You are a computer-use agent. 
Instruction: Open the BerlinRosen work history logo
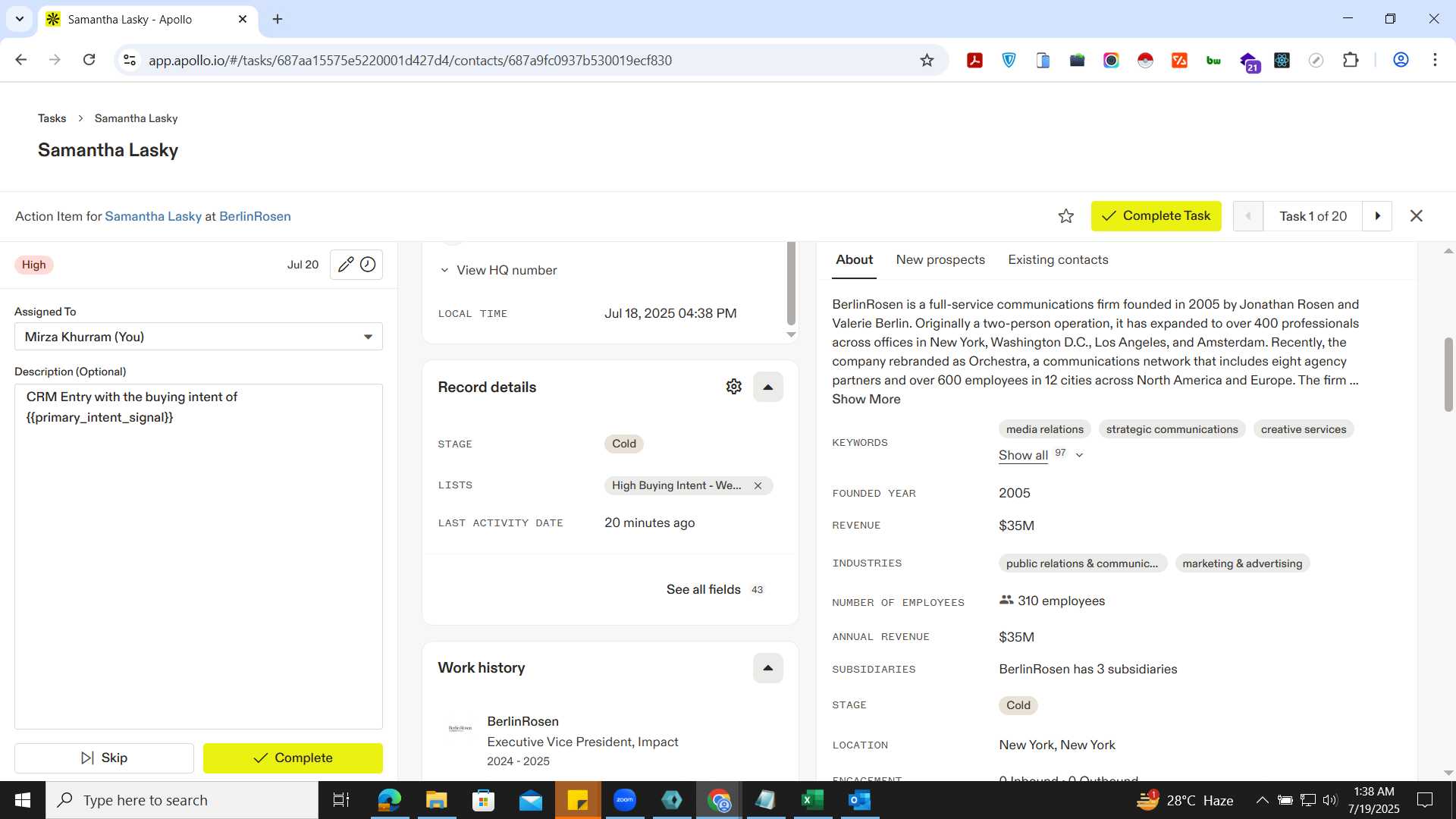[x=460, y=729]
